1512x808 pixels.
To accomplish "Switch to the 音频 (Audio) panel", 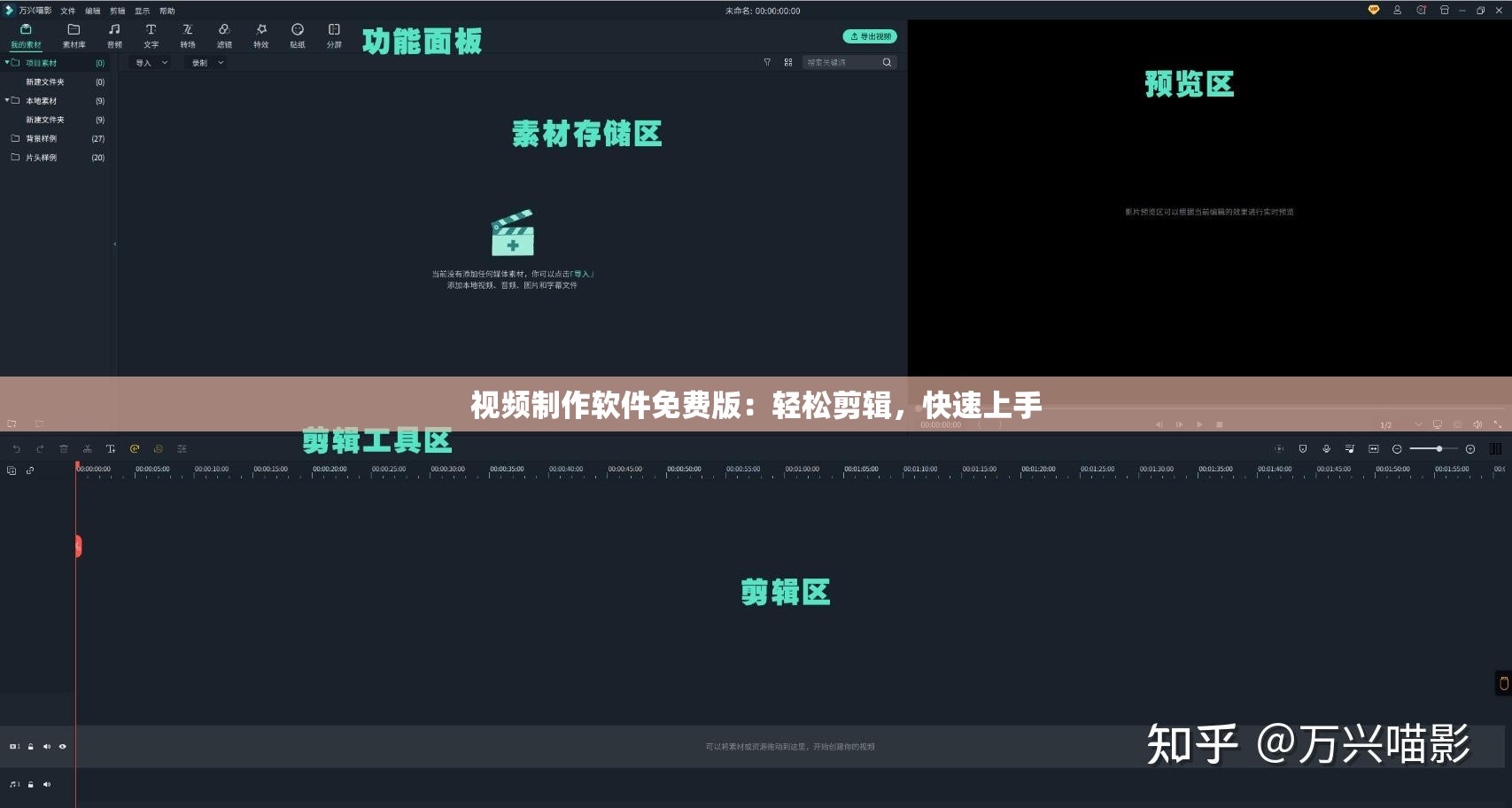I will click(114, 36).
